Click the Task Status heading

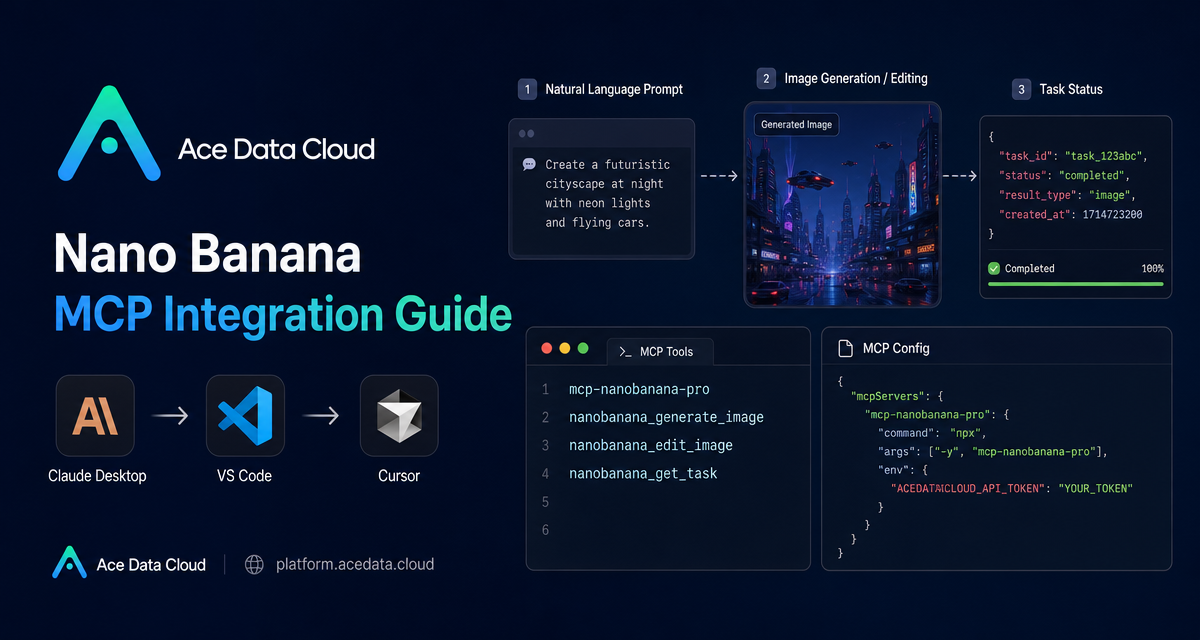pos(1071,89)
